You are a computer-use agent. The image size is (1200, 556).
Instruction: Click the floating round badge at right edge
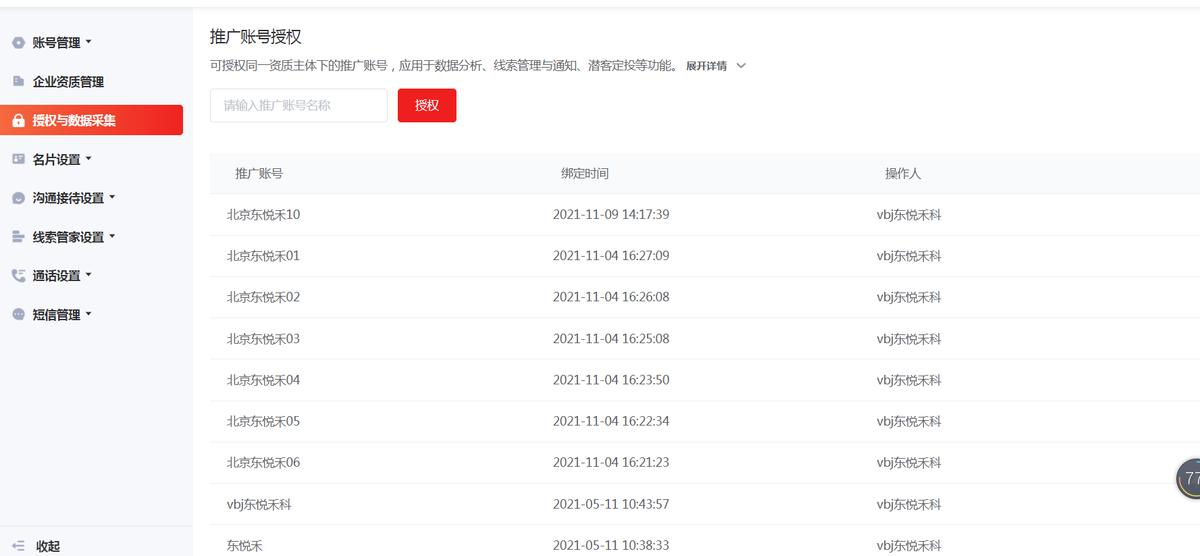coord(1188,478)
